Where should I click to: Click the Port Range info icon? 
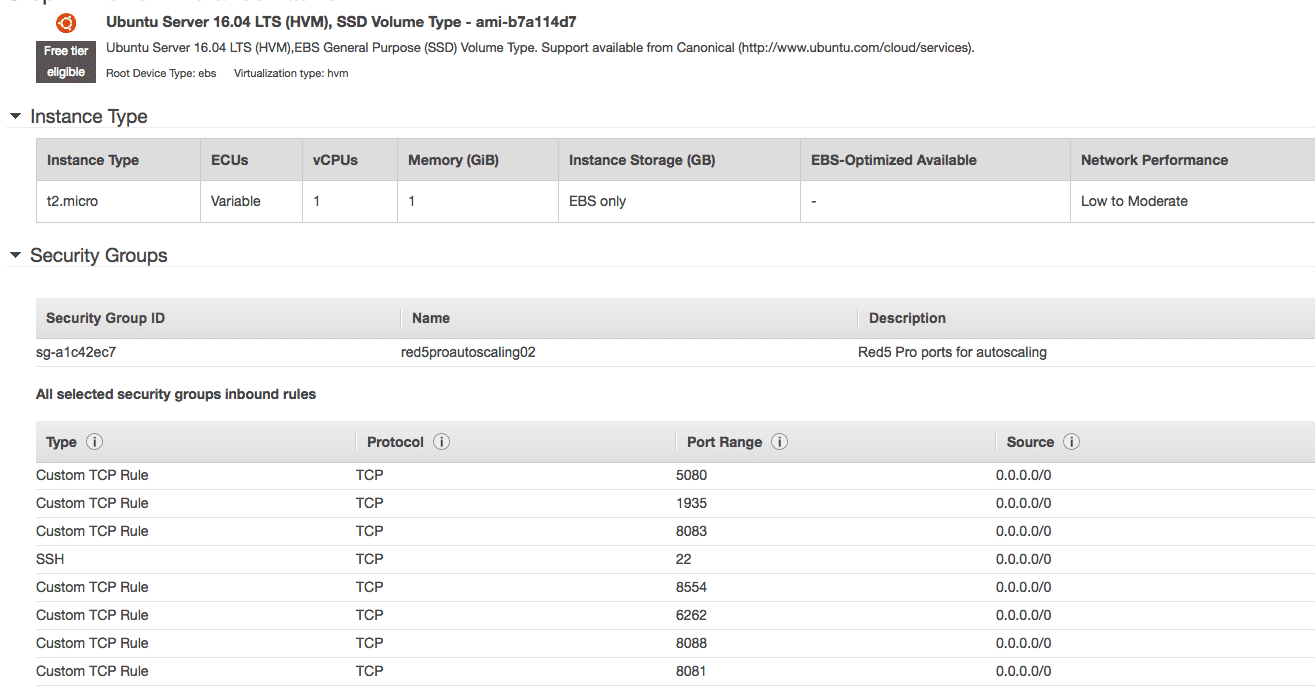coord(780,442)
